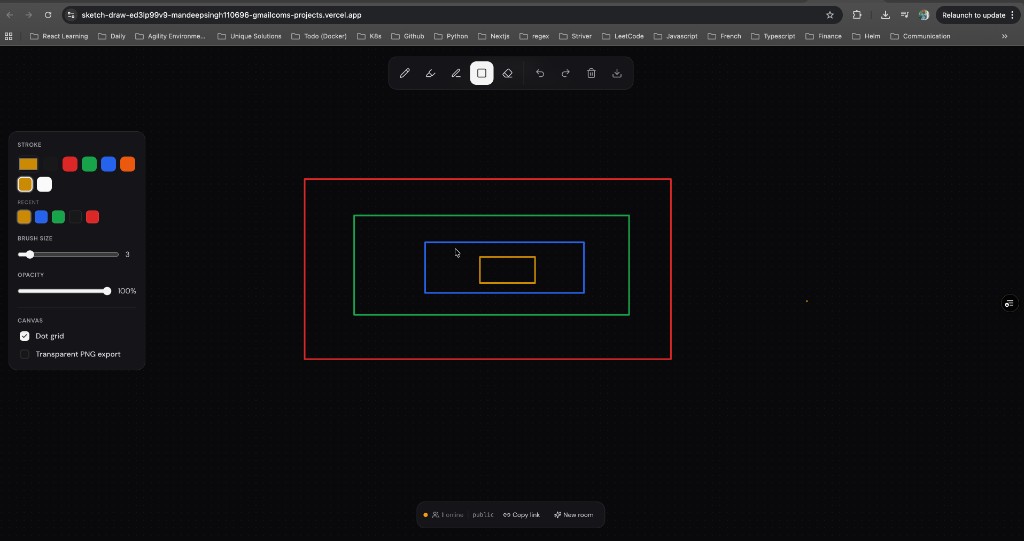Choose the green stroke color swatch
Viewport: 1024px width, 541px height.
click(x=89, y=164)
